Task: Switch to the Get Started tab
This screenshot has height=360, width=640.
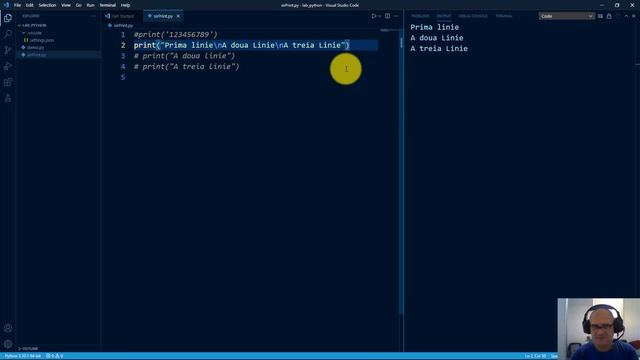Action: coord(122,16)
